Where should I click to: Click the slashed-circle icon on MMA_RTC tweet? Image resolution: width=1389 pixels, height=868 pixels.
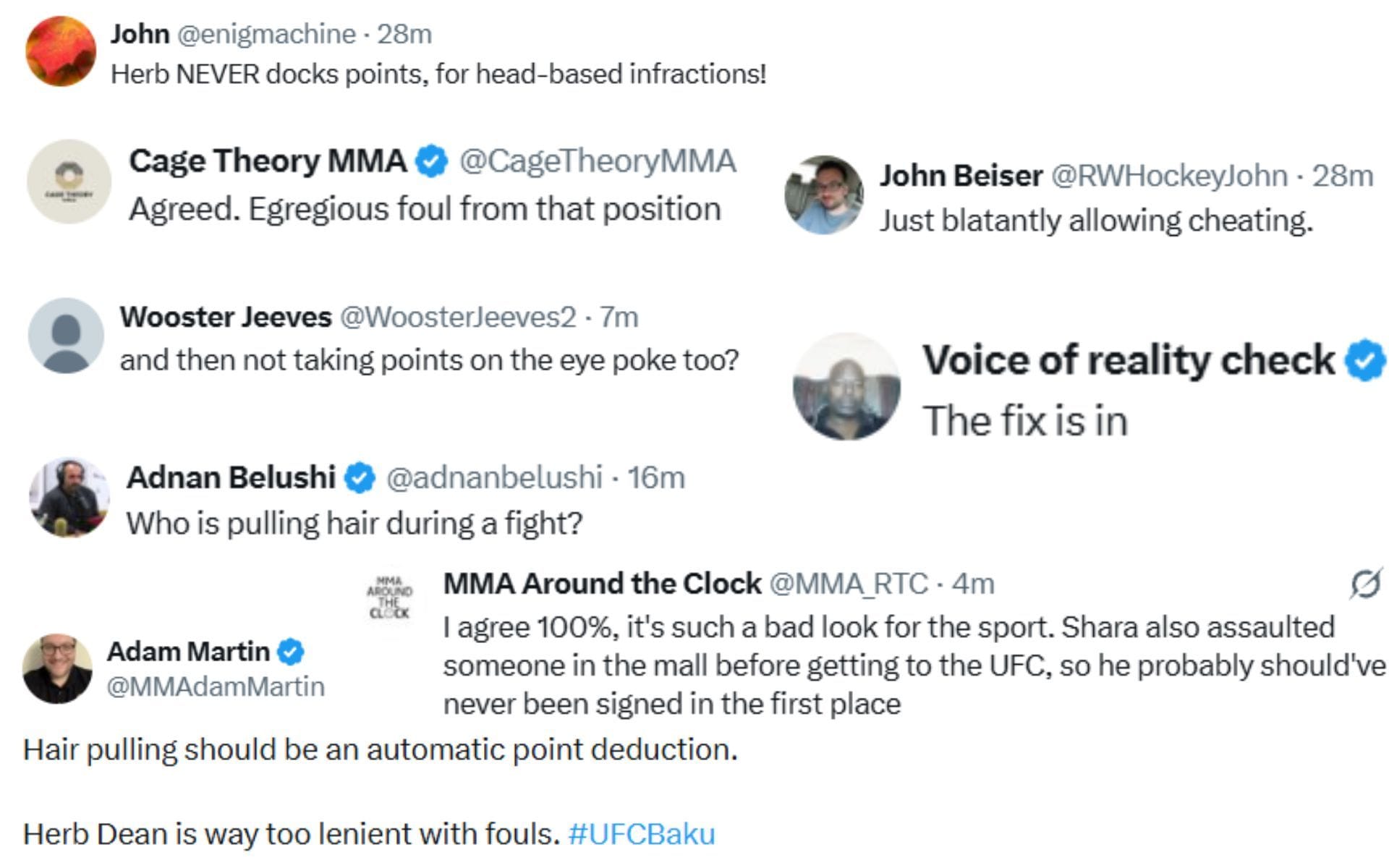(1366, 584)
